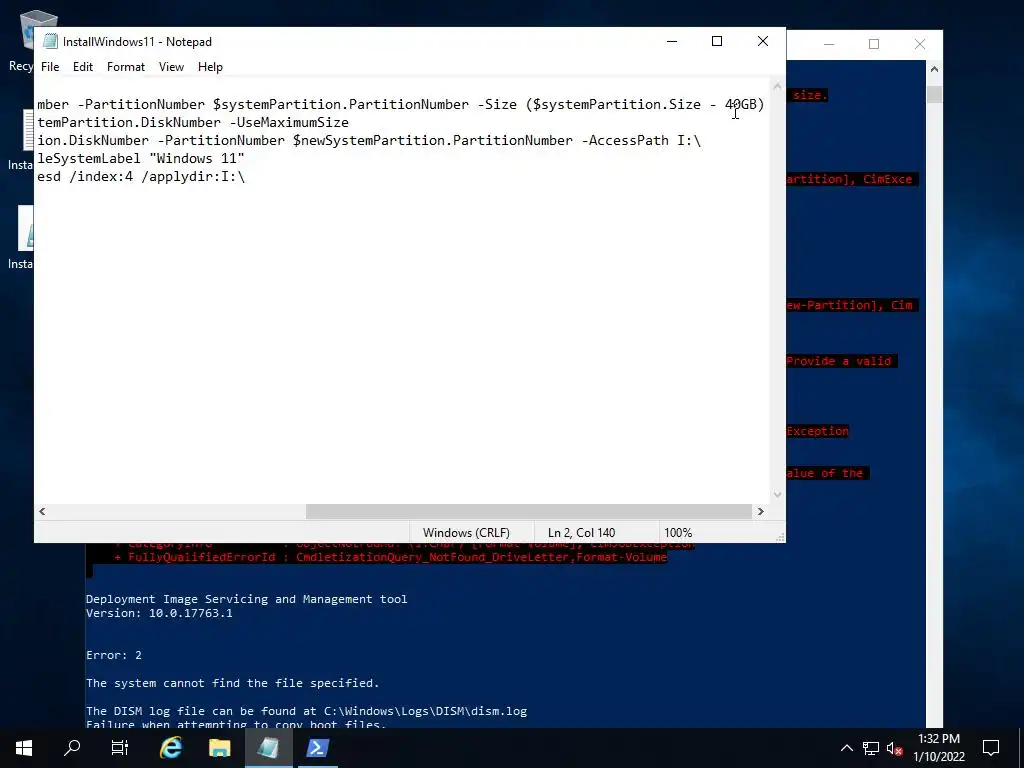The height and width of the screenshot is (768, 1024).
Task: Click Notepad vertical scrollbar up arrow
Action: click(777, 86)
